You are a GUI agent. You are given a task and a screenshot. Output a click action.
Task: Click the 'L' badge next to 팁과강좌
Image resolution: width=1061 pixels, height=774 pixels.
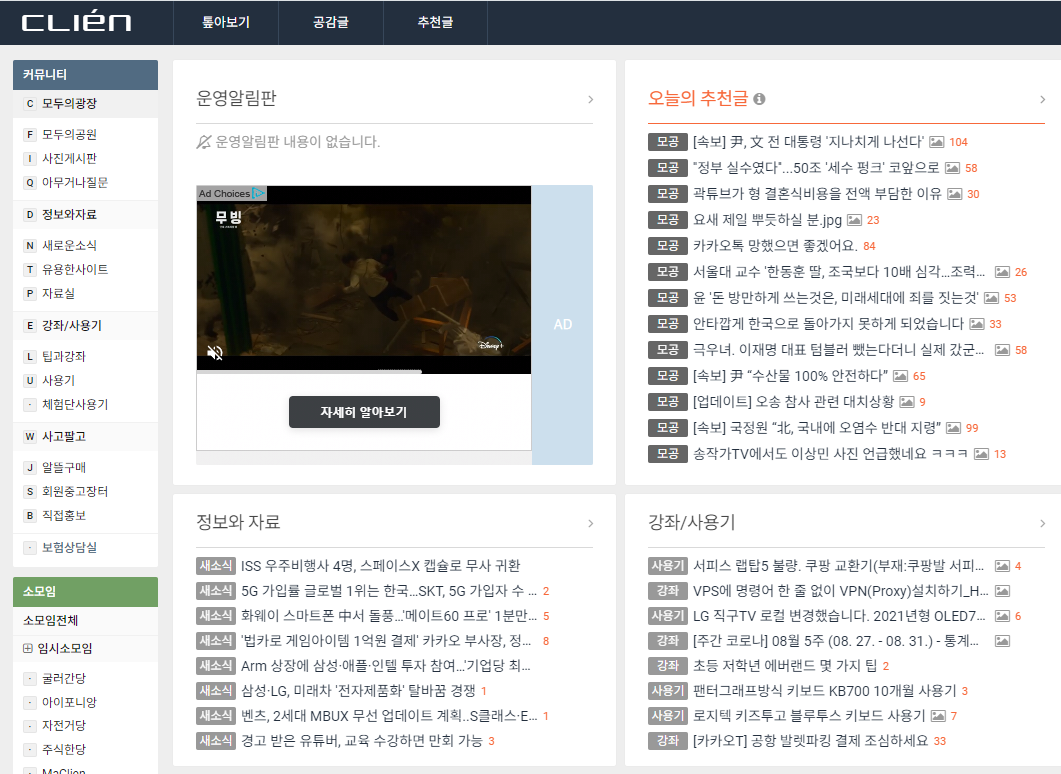tap(30, 357)
